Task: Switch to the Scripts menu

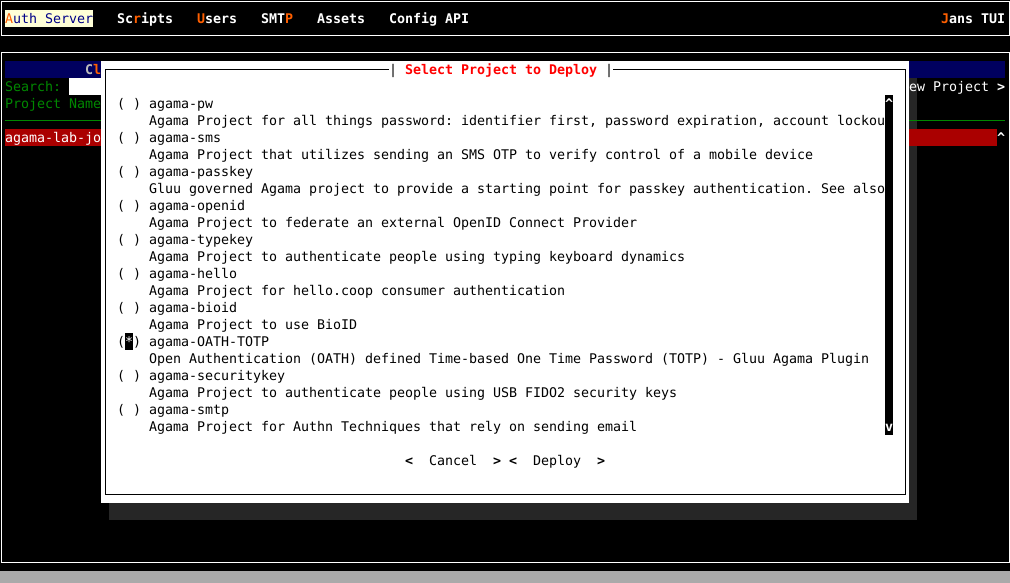Action: (145, 19)
